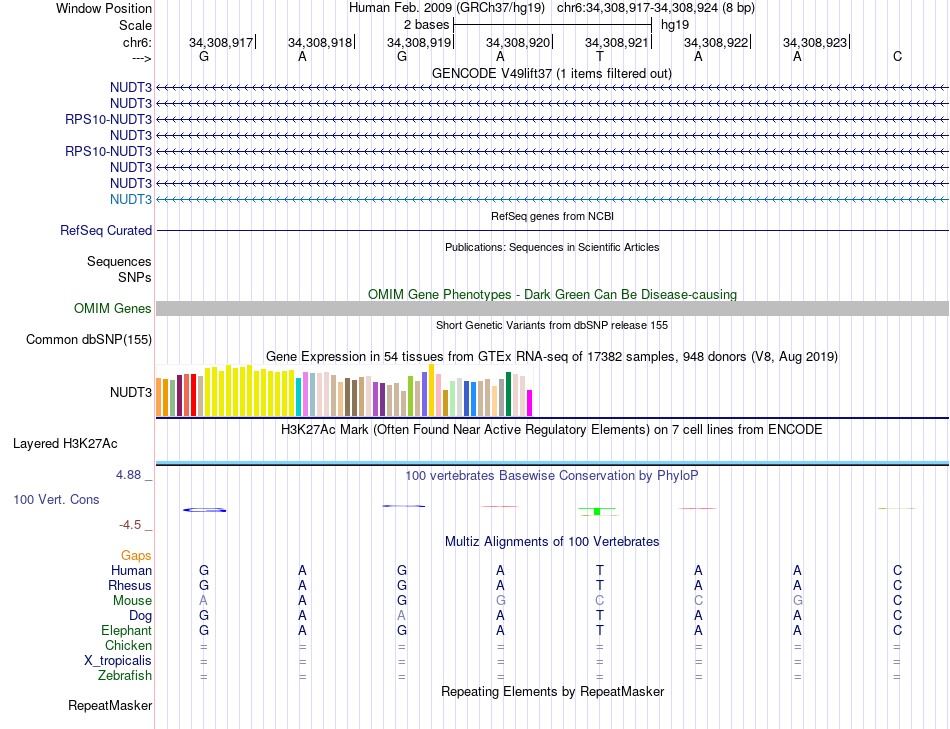950x729 pixels.
Task: Click the orange 'Gaps' label
Action: 136,556
